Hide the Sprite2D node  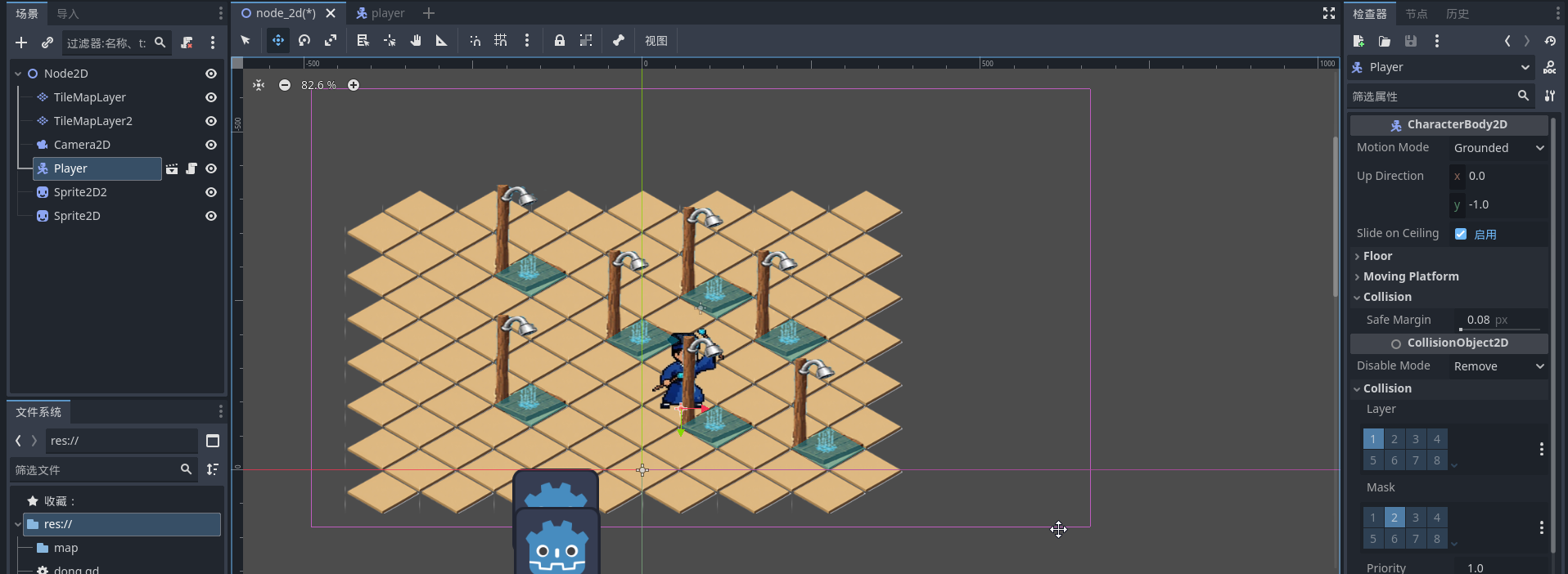click(211, 216)
